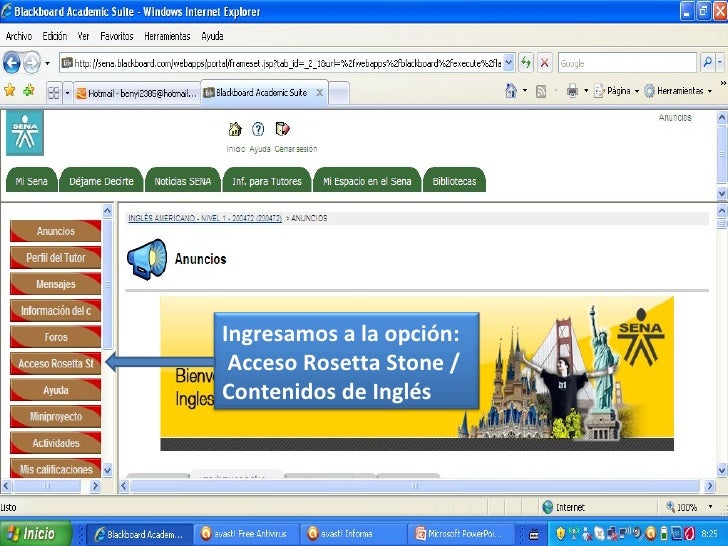The height and width of the screenshot is (546, 728).
Task: Open Quick Tabs grid icon
Action: tap(54, 93)
